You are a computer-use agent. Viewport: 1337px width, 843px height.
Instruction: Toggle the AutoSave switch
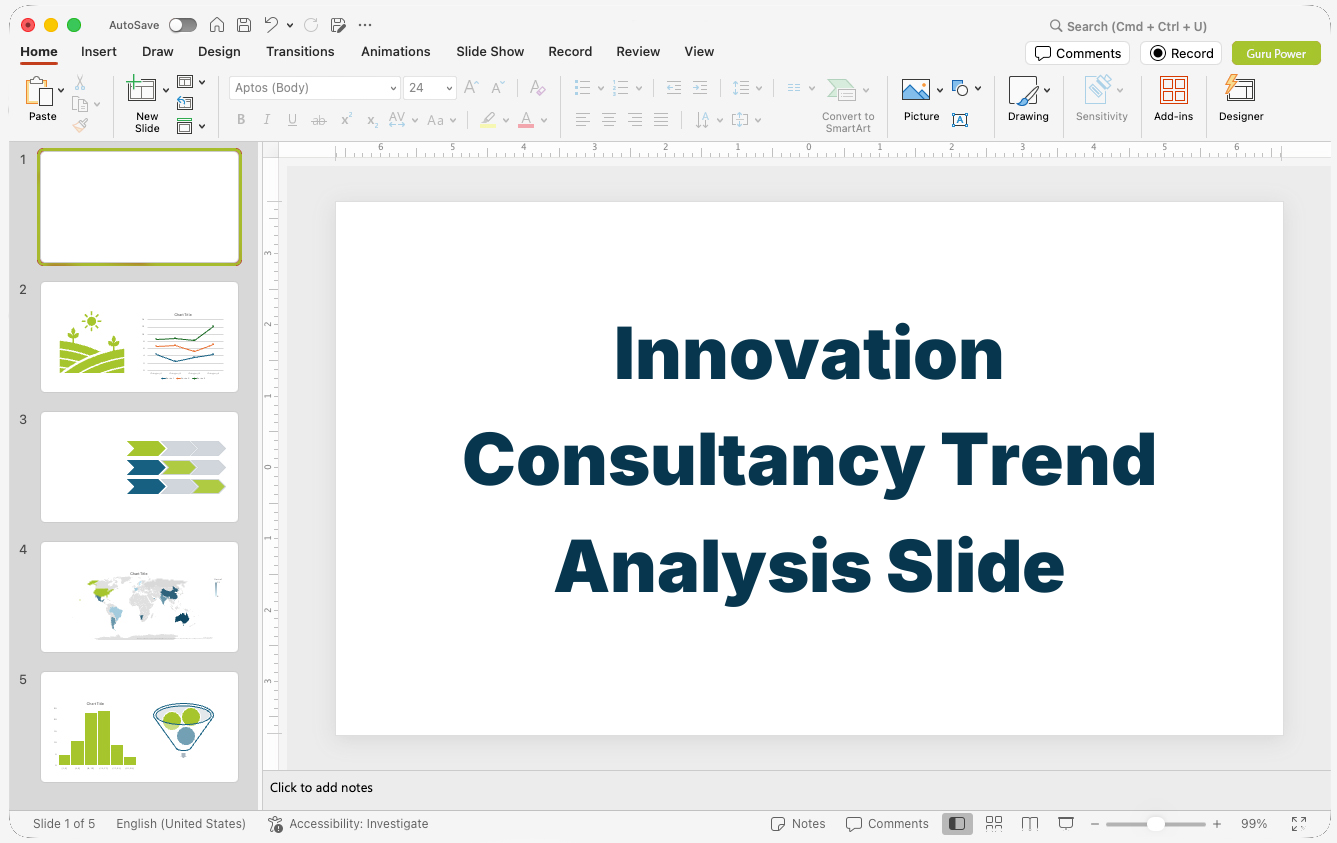coord(183,25)
